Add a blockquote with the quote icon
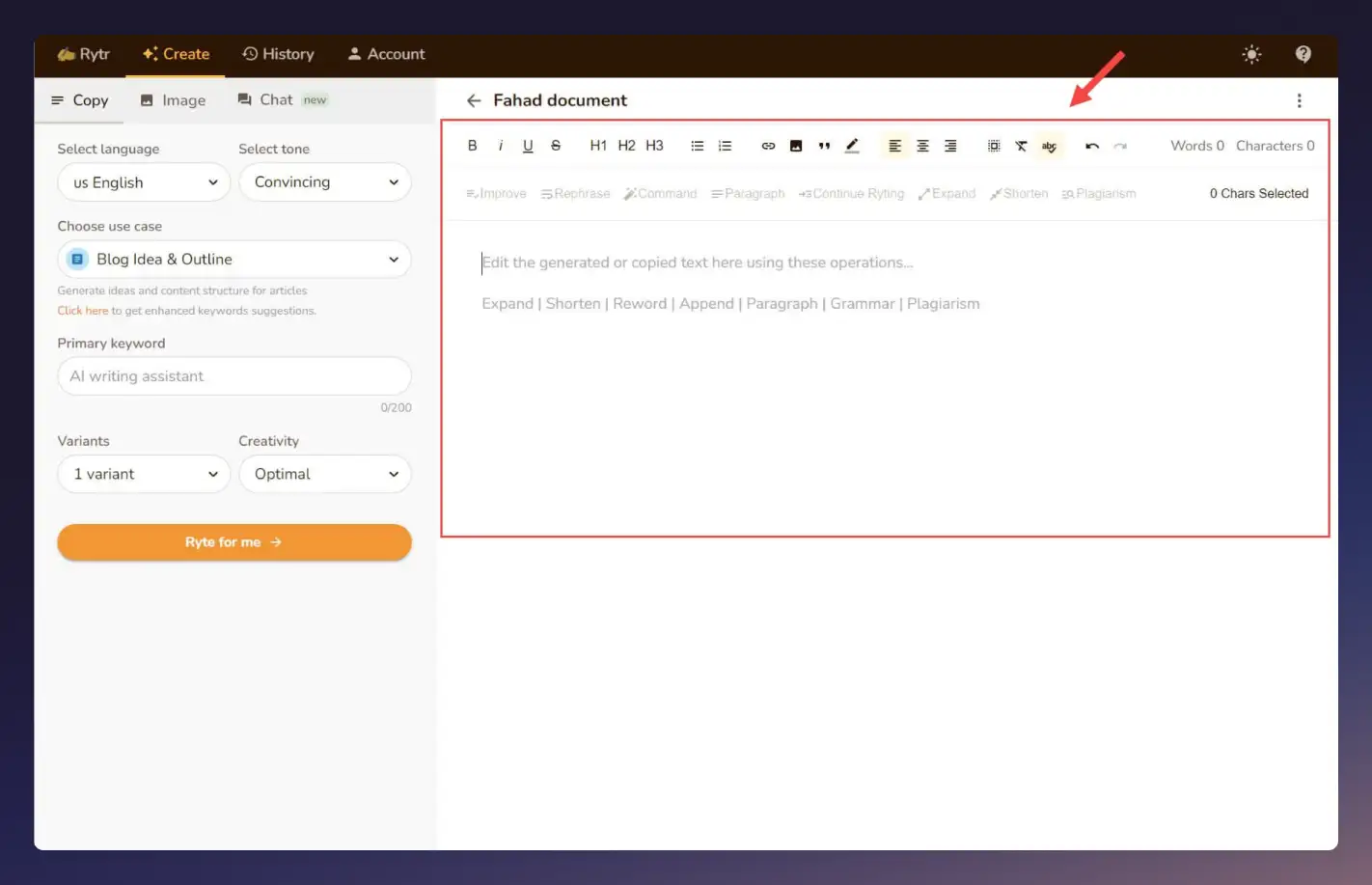 coord(824,145)
